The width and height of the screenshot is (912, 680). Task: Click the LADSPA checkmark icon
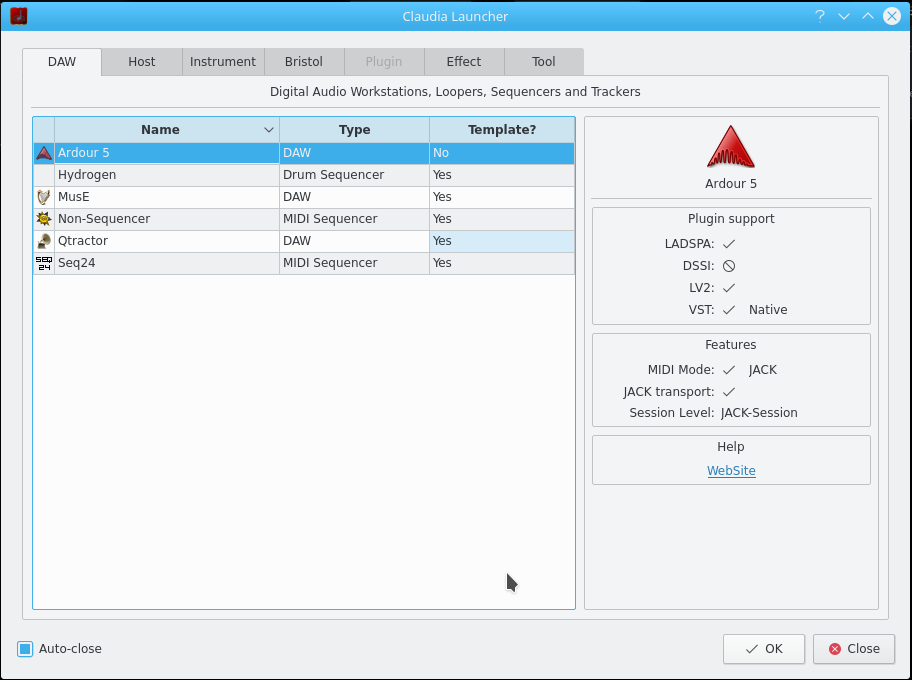click(x=729, y=244)
